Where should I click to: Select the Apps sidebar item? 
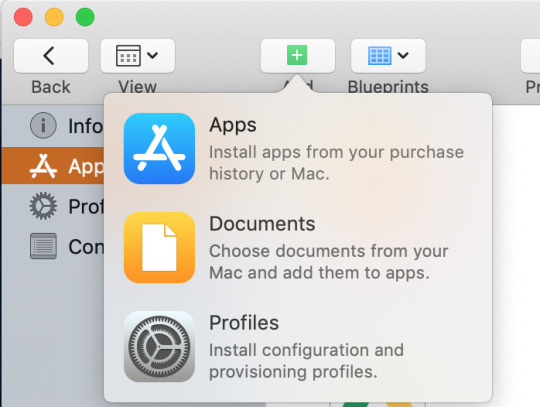53,166
